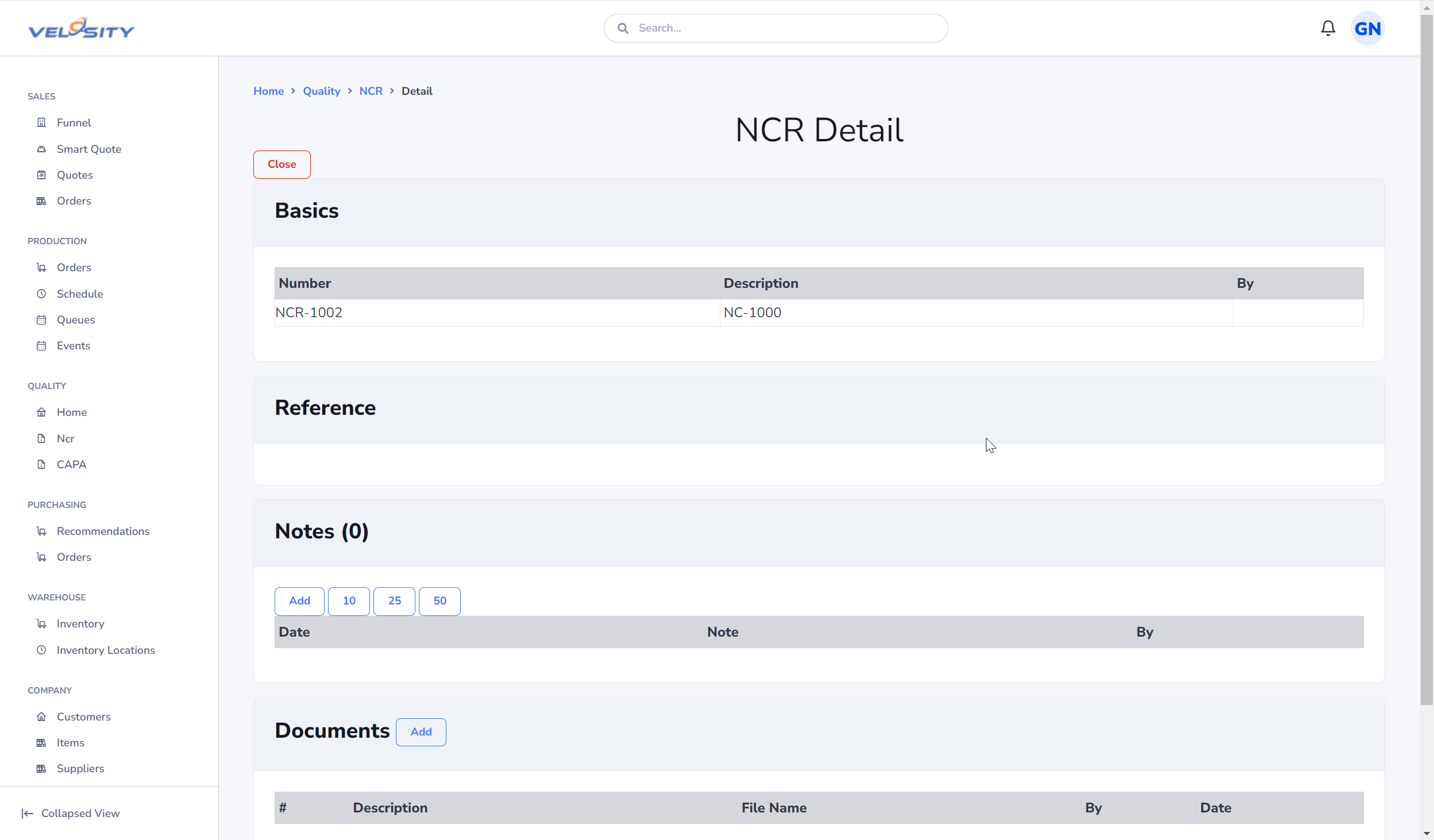Click the Purchasing Orders cart icon
1434x840 pixels.
41,557
